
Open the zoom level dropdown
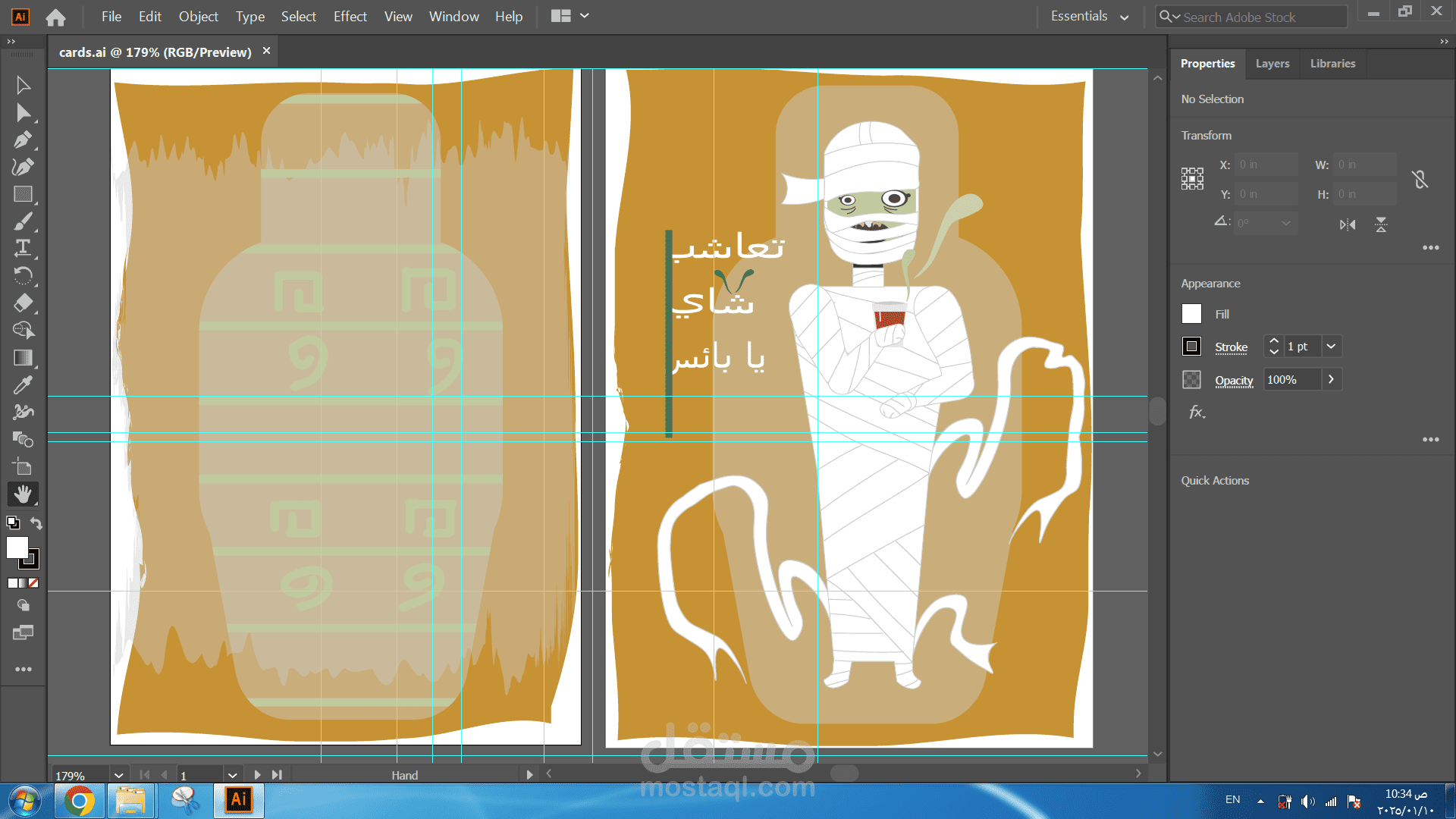coord(118,775)
